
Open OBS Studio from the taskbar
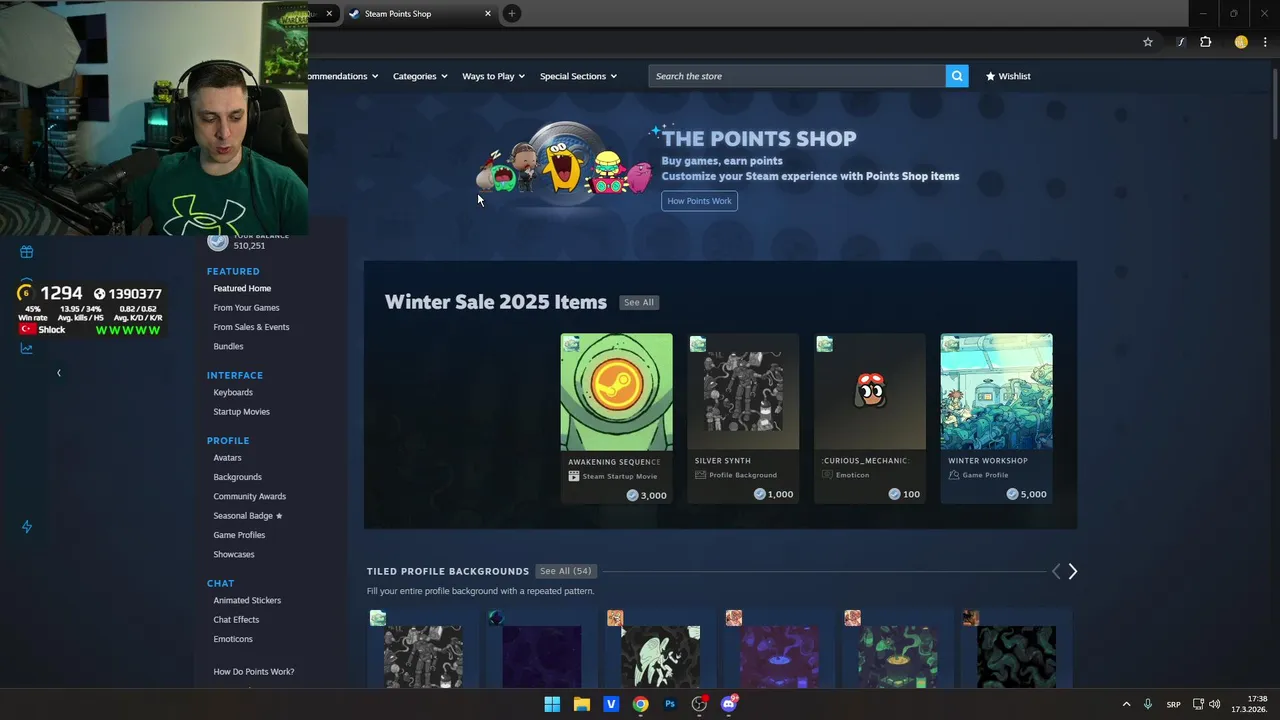(699, 704)
